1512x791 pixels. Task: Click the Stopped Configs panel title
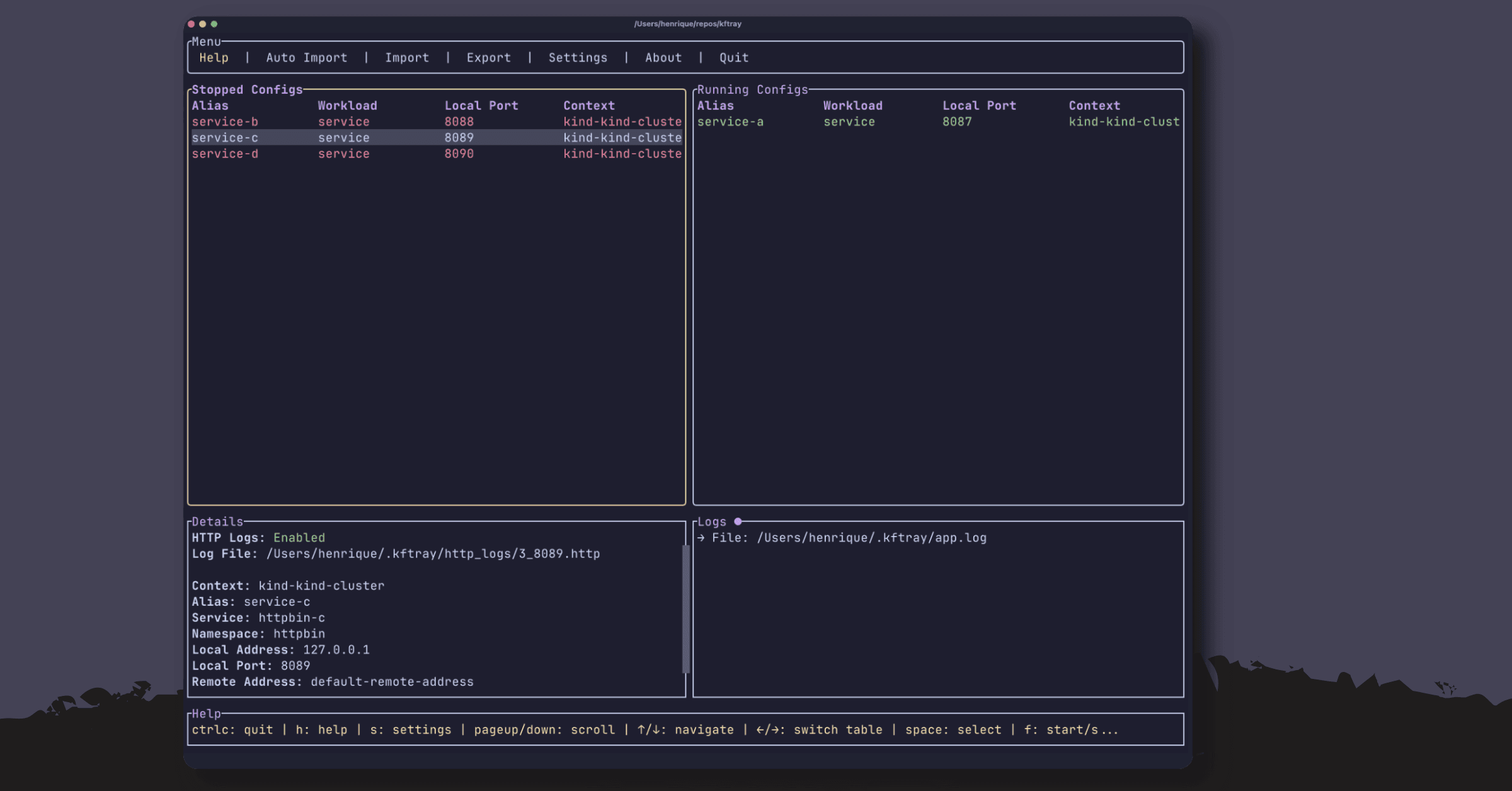tap(248, 89)
